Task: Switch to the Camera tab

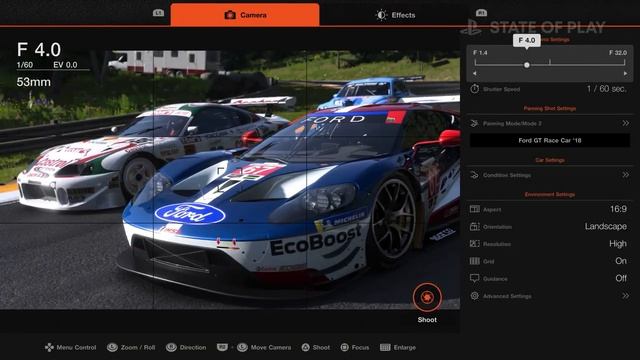Action: pyautogui.click(x=245, y=15)
